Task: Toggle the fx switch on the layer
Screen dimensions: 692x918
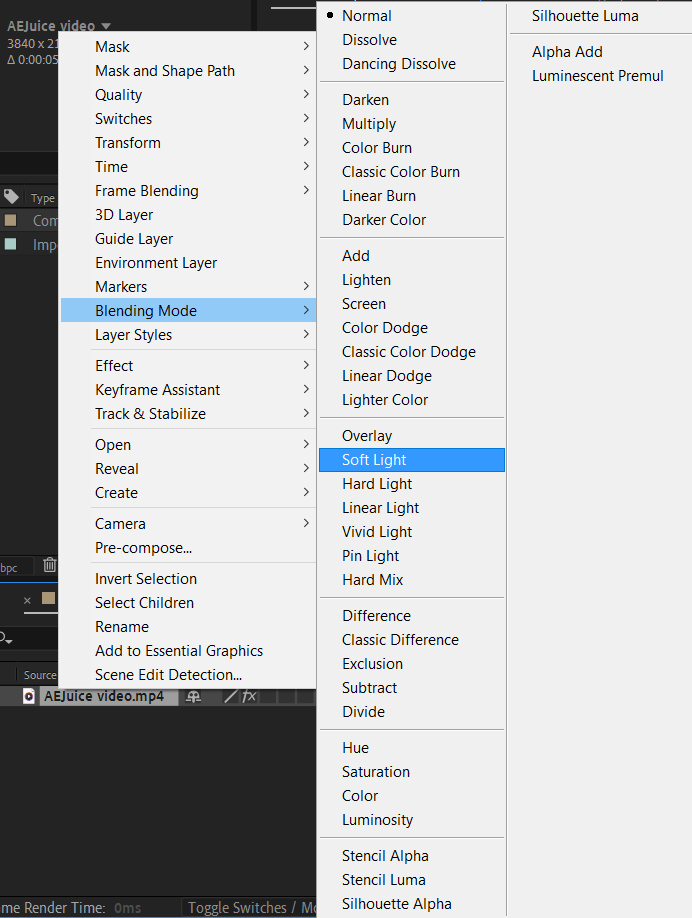Action: pyautogui.click(x=249, y=696)
